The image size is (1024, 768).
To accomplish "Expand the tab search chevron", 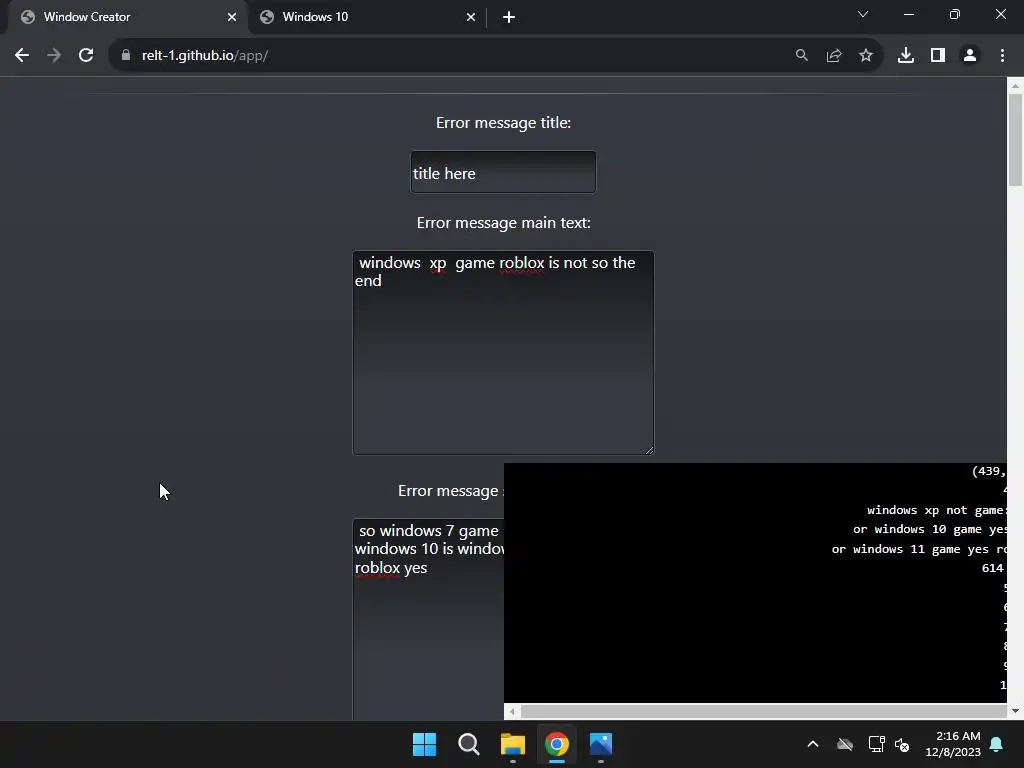I will (x=863, y=14).
